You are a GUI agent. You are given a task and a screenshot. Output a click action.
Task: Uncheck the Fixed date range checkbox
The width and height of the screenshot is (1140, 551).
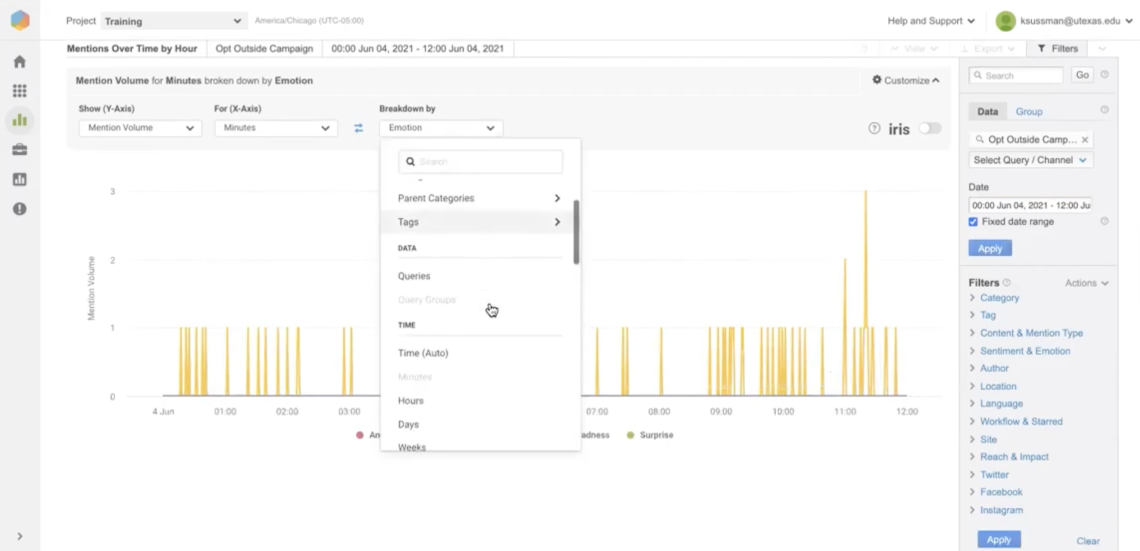coord(974,222)
